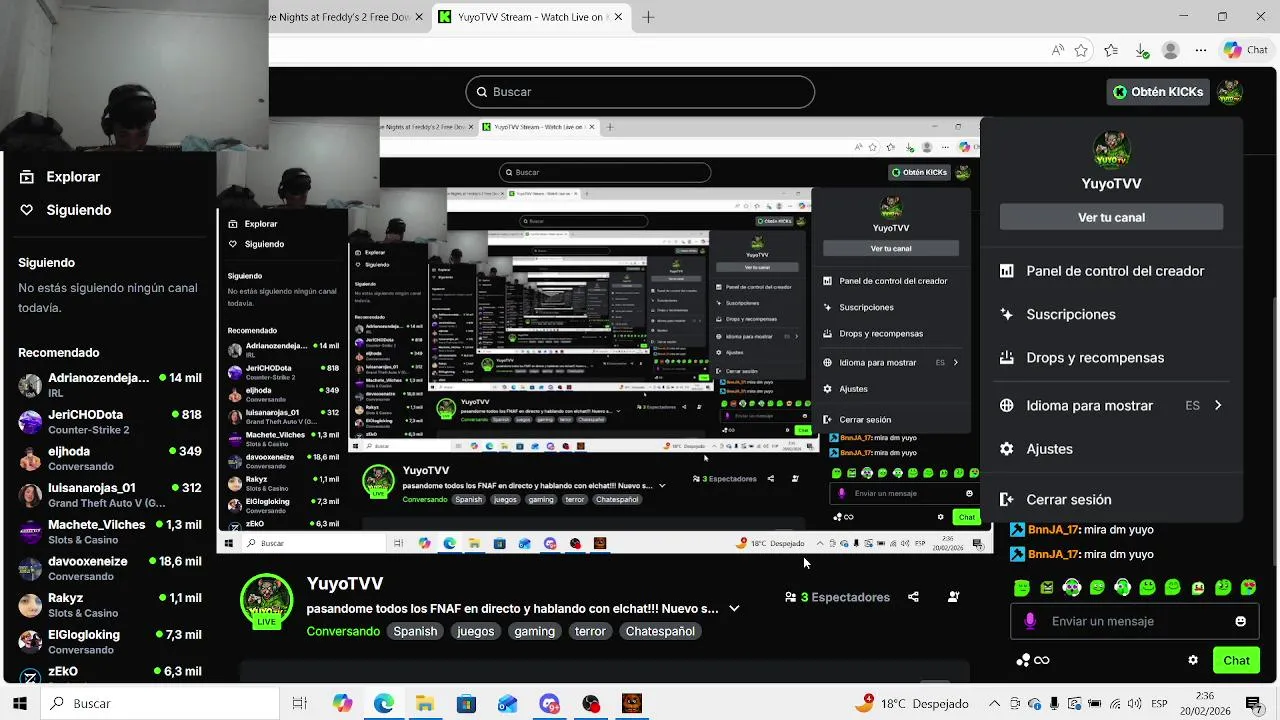Click the Siguiendo heart icon
The image size is (1280, 720).
(27, 210)
